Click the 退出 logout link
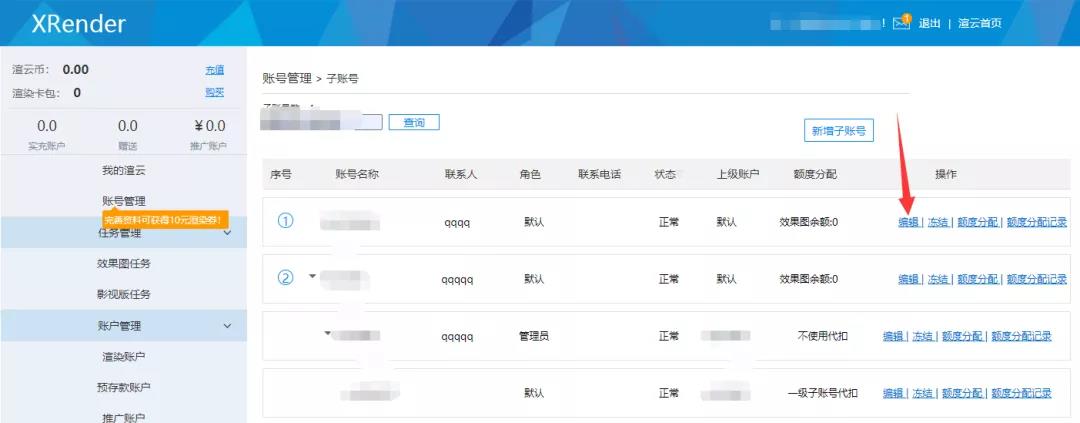The height and width of the screenshot is (423, 1080). coord(929,23)
